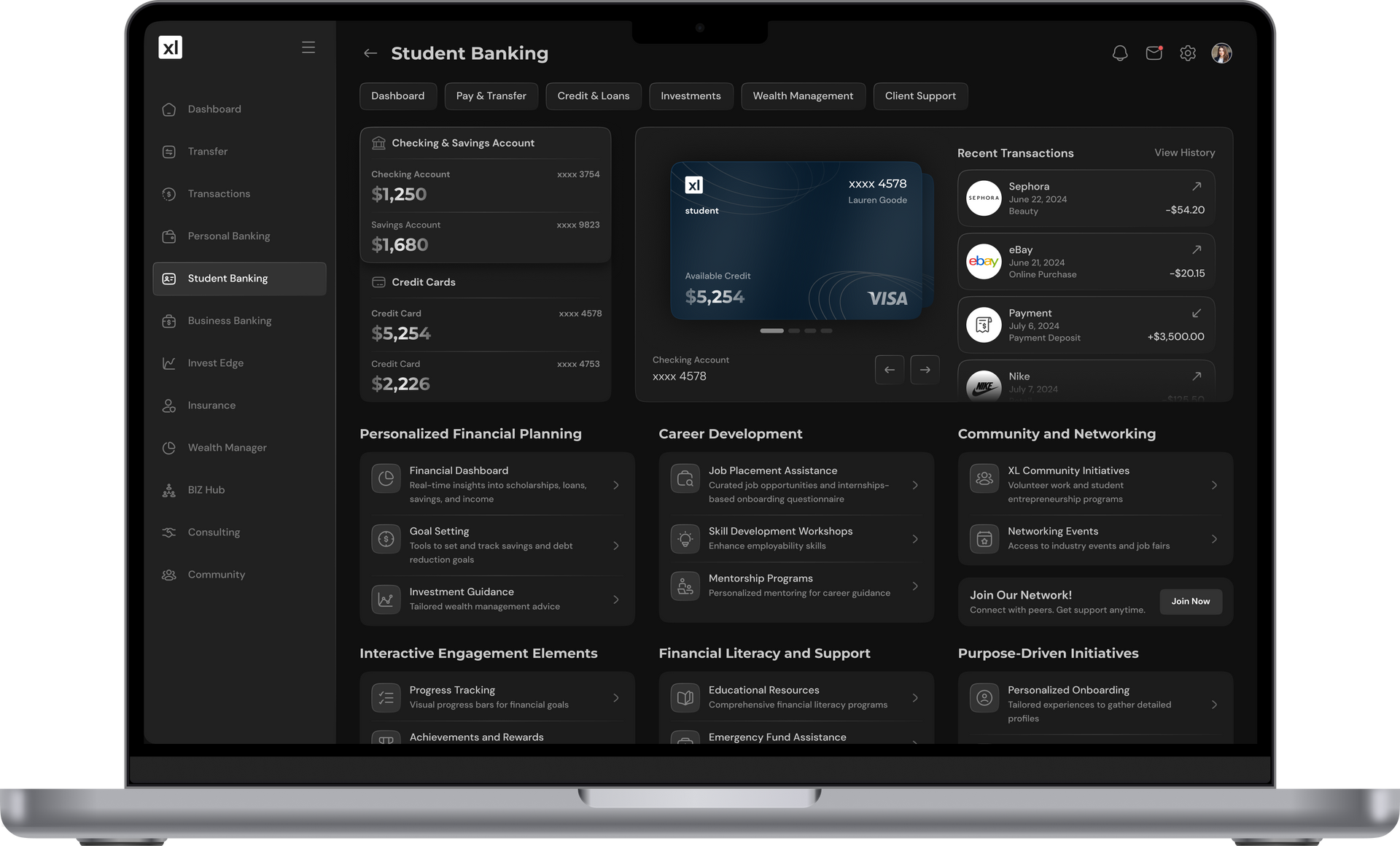Click the XL logo in the sidebar
Image resolution: width=1400 pixels, height=846 pixels.
tap(170, 47)
